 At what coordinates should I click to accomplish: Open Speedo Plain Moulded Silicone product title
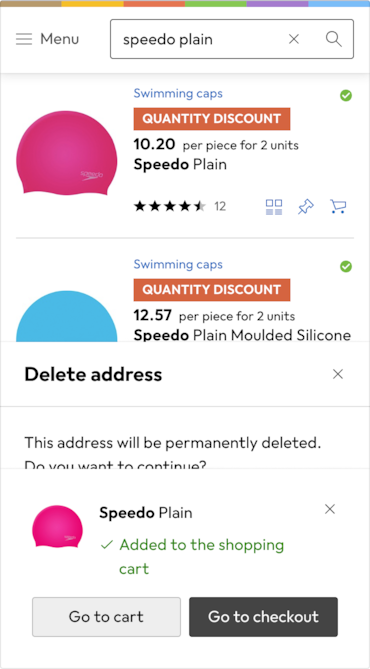click(242, 335)
